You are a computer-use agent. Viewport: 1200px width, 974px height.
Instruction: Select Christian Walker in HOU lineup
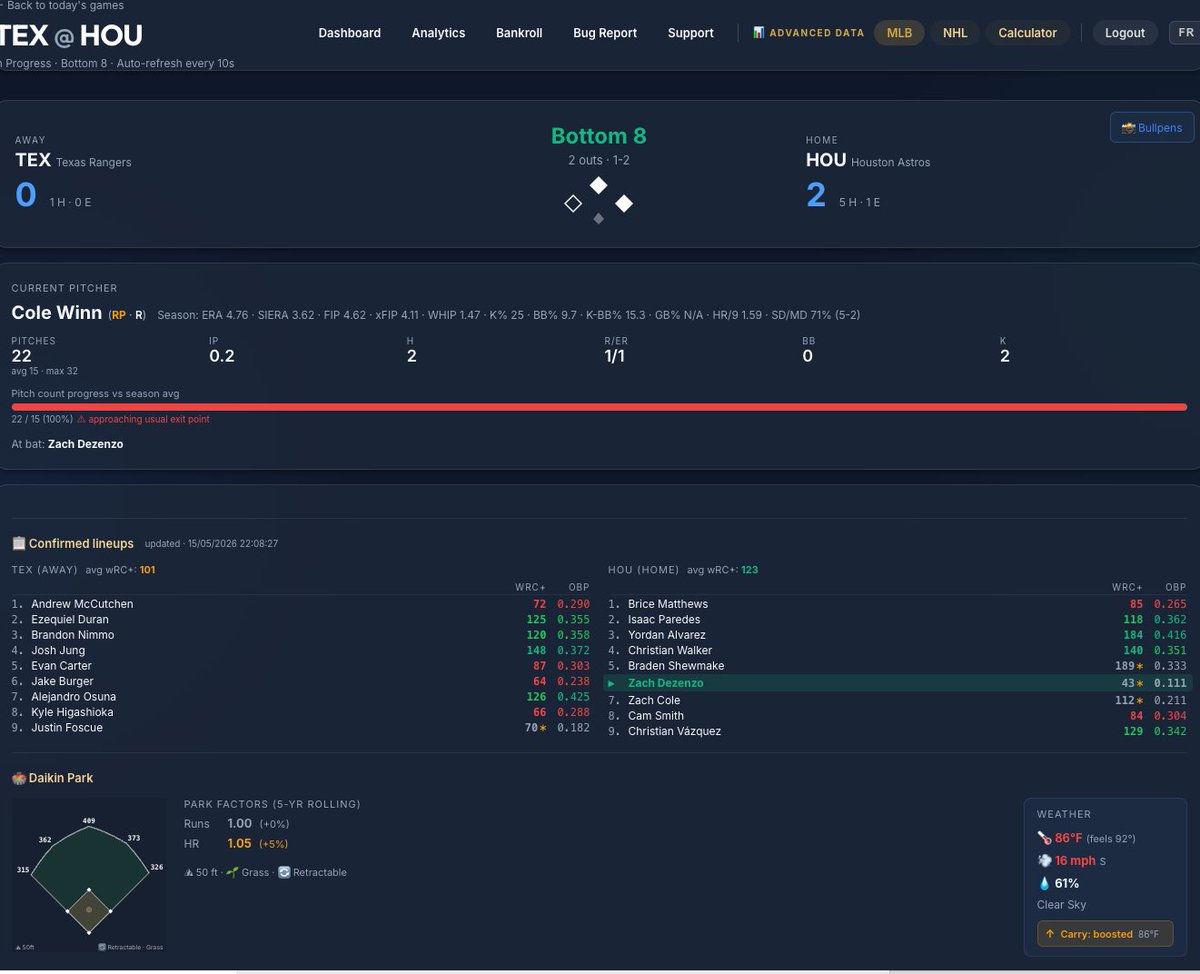(670, 651)
